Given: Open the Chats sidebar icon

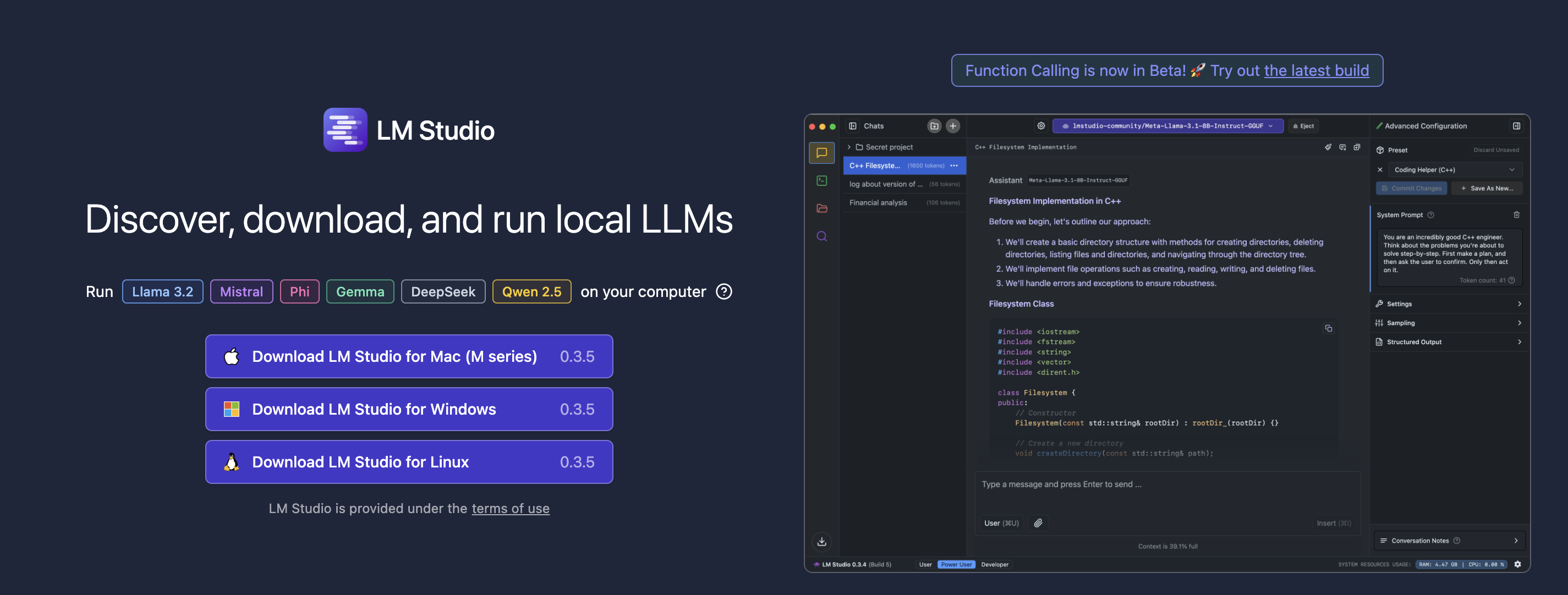Looking at the screenshot, I should (x=821, y=153).
